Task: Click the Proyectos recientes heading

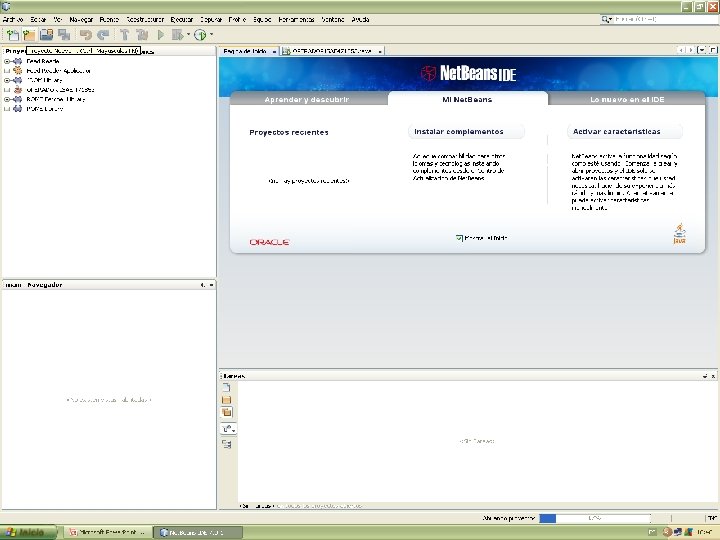Action: point(289,132)
